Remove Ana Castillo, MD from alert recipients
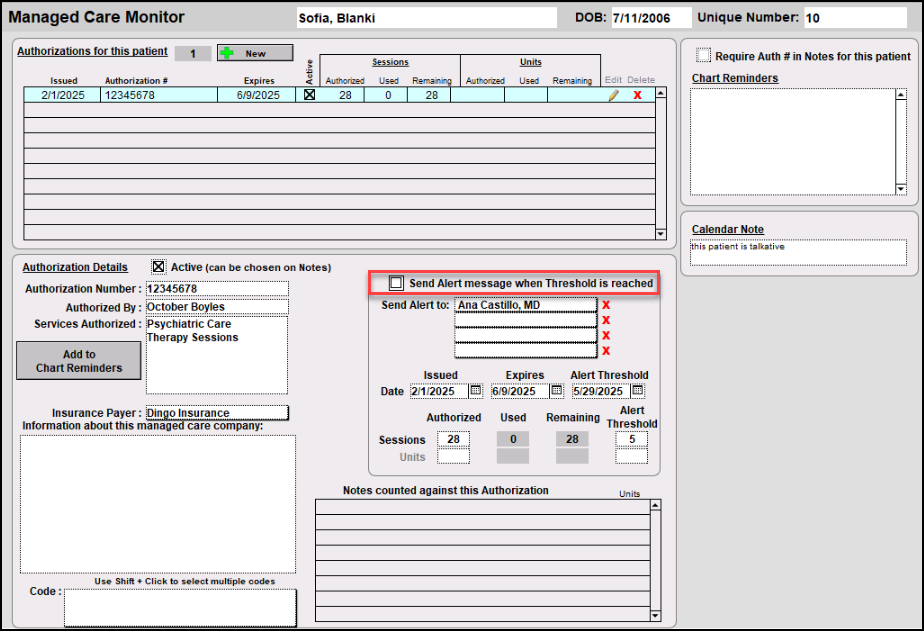 (x=606, y=305)
